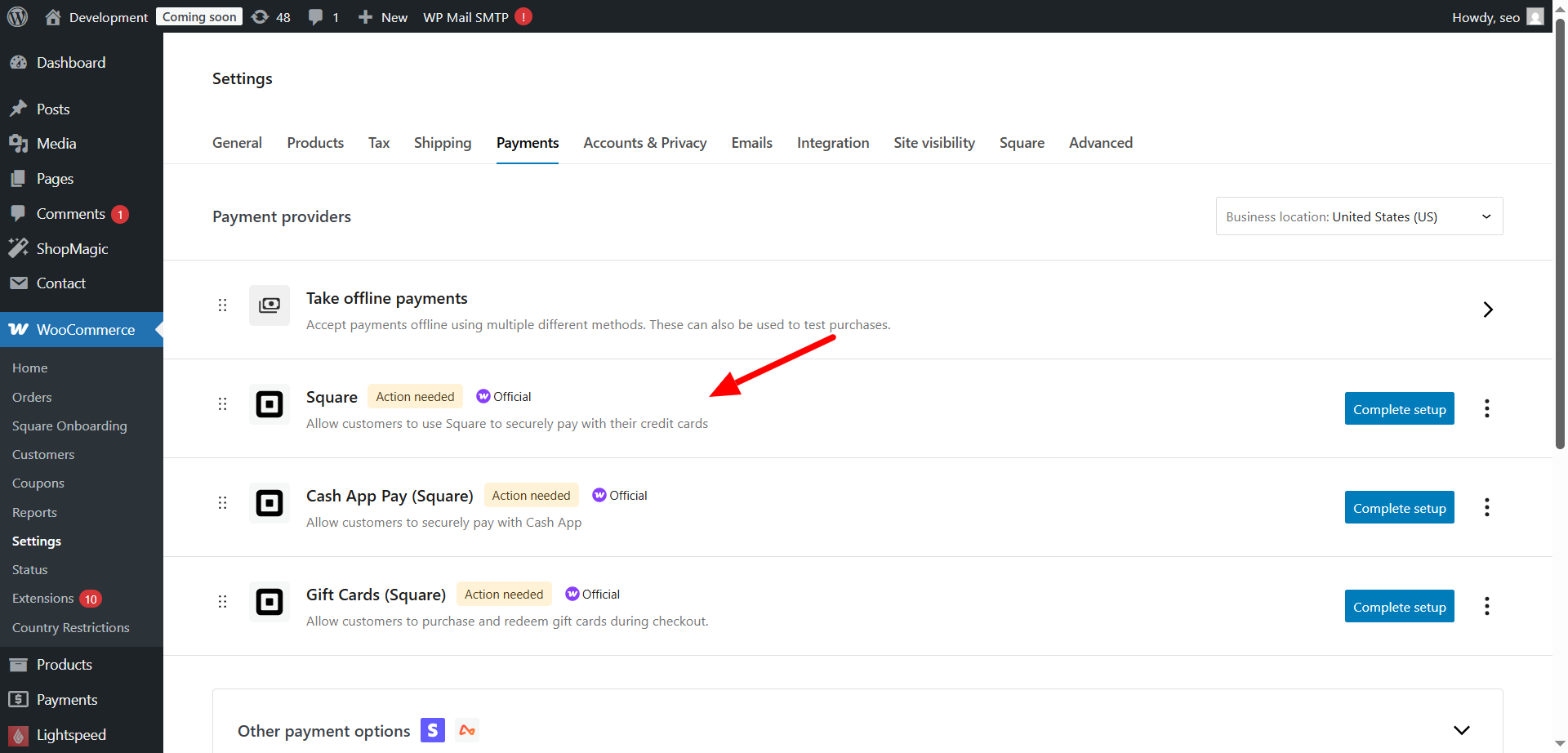Grab drag handle for Take offline payments
1568x753 pixels.
pos(222,305)
